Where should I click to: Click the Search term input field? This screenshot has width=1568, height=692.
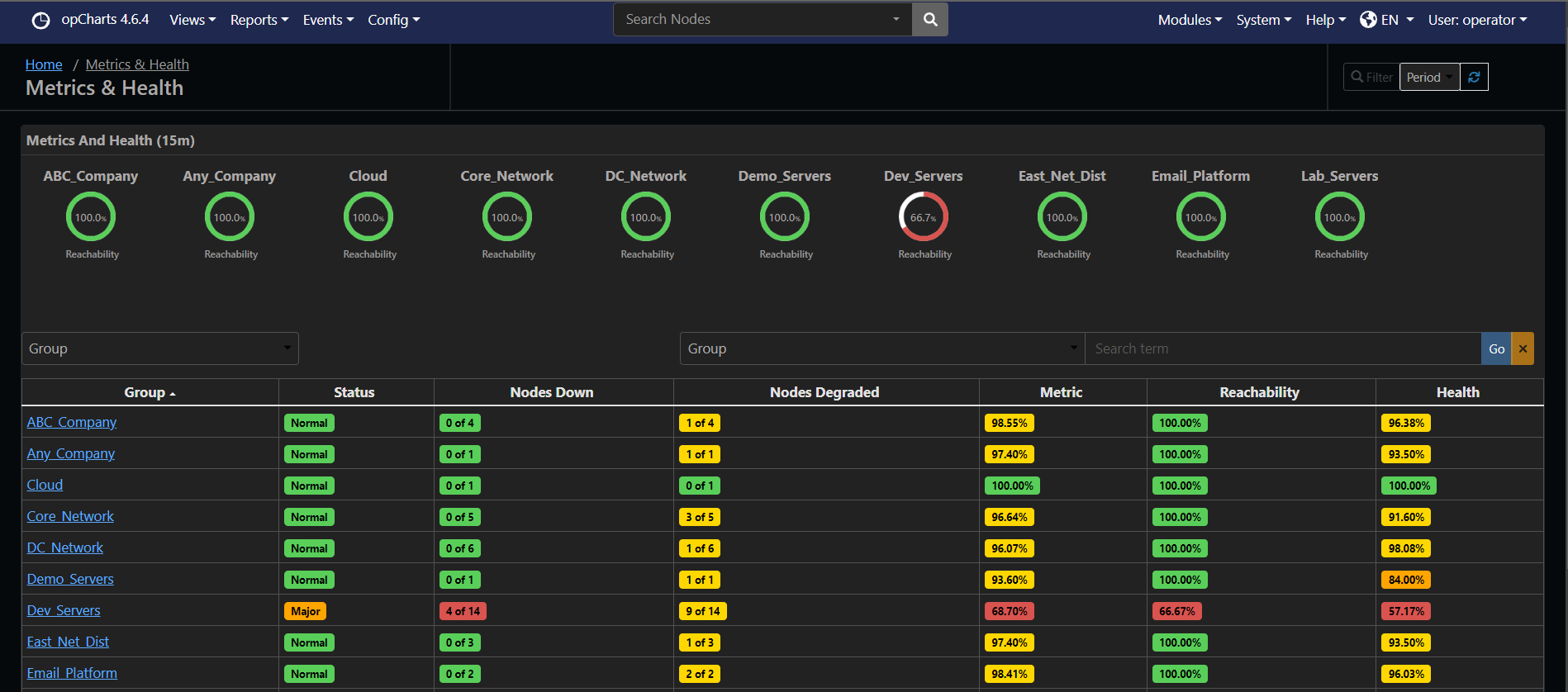(1283, 348)
